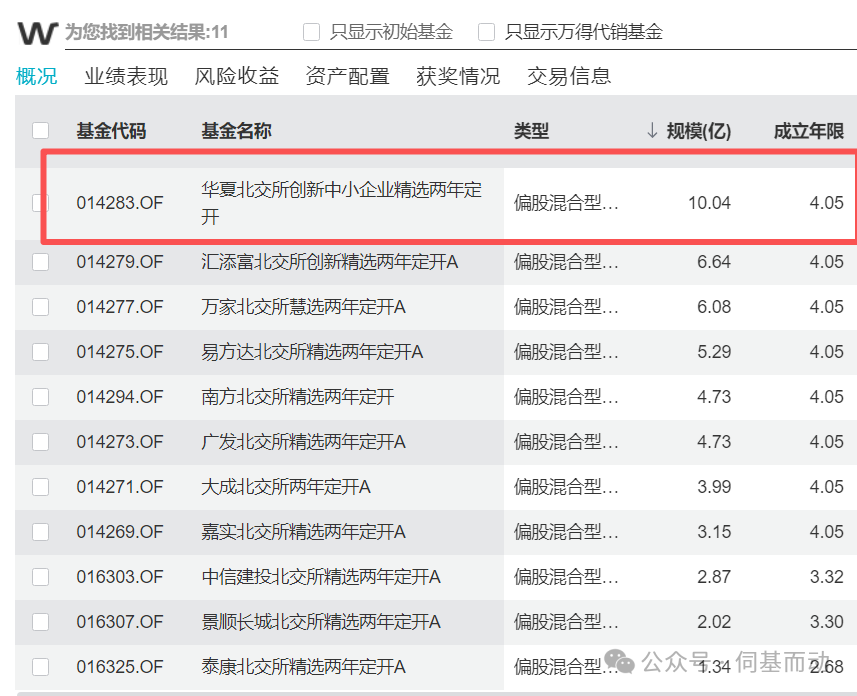Check the box for 016325.OF row
857x696 pixels.
40,666
